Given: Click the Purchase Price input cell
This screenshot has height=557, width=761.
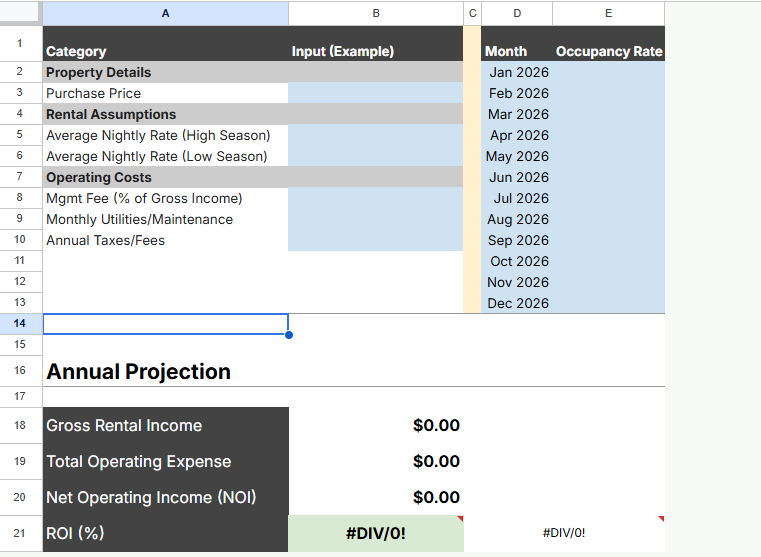Looking at the screenshot, I should [375, 93].
